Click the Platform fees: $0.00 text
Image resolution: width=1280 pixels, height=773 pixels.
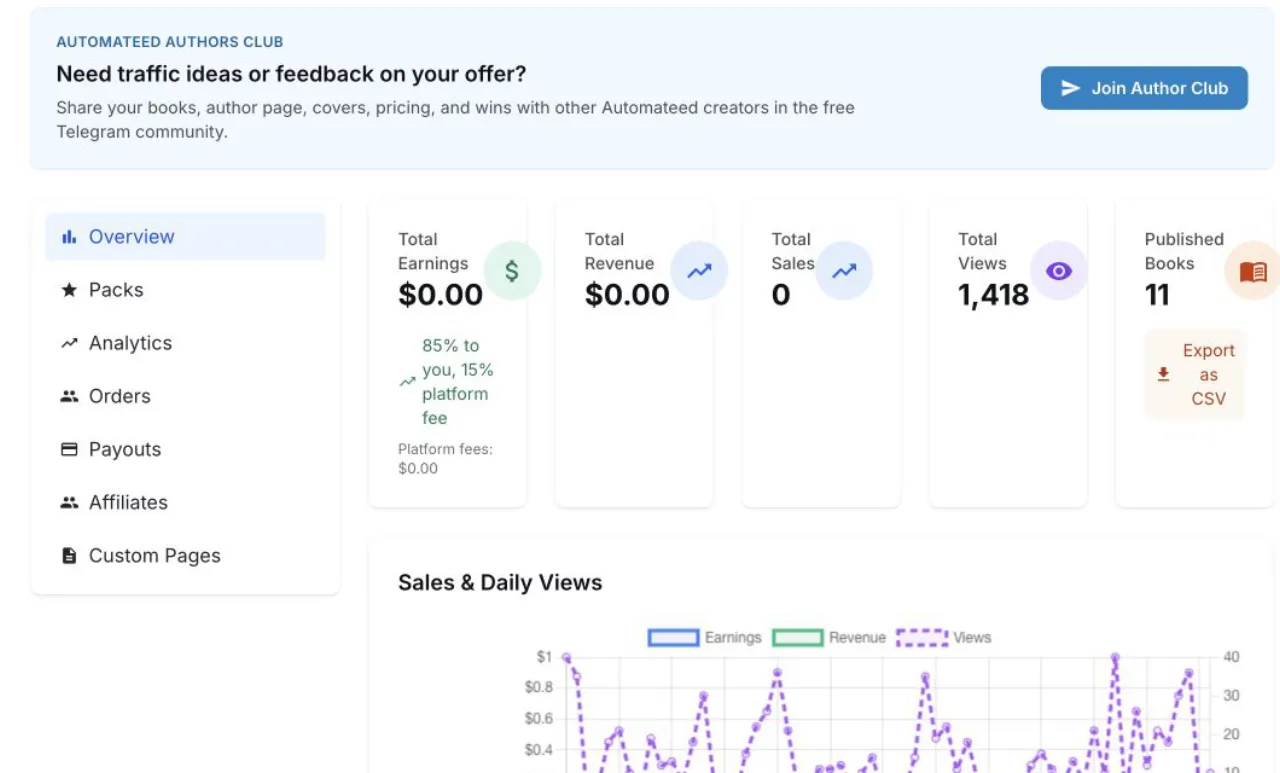445,459
